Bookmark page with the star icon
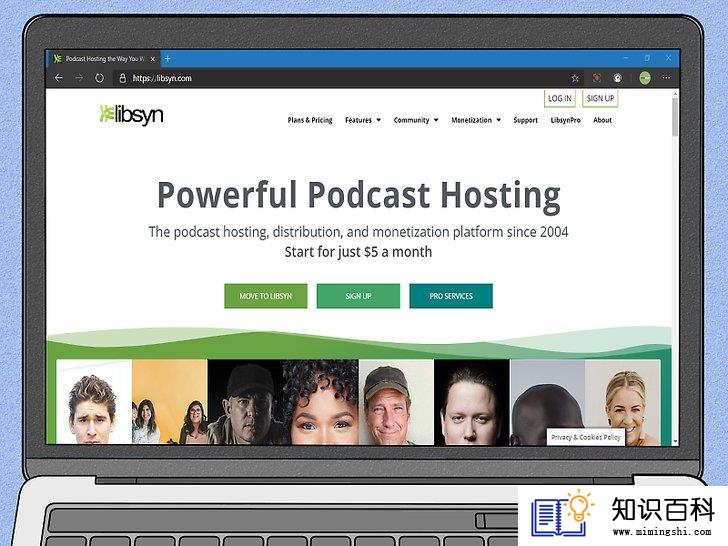This screenshot has width=728, height=546. (x=575, y=78)
